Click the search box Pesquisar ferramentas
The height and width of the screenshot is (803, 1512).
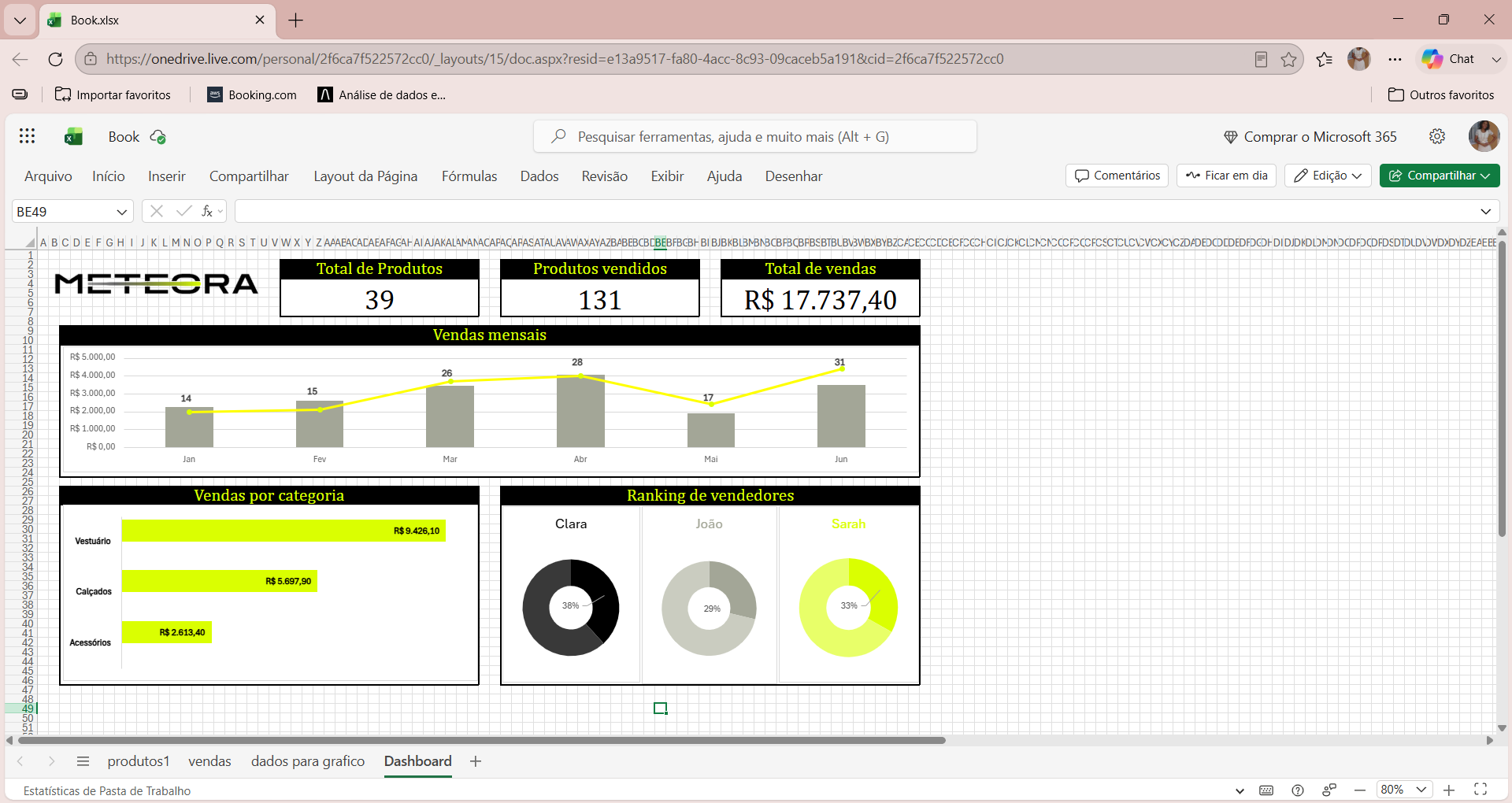pos(755,137)
